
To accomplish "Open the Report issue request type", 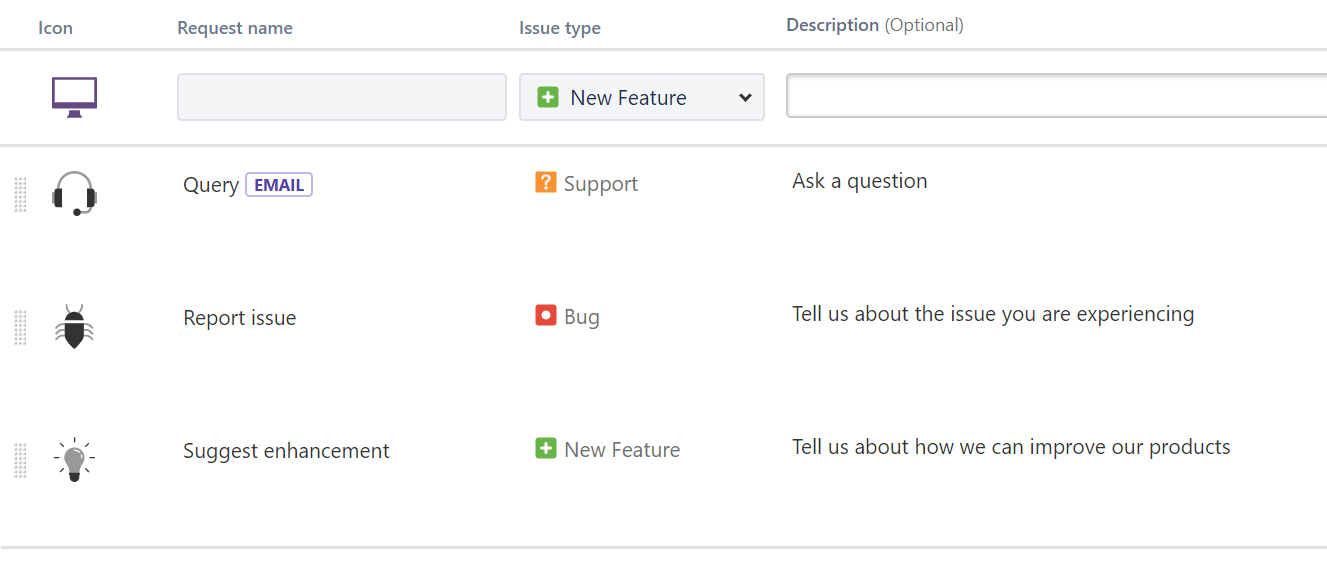I will (240, 318).
